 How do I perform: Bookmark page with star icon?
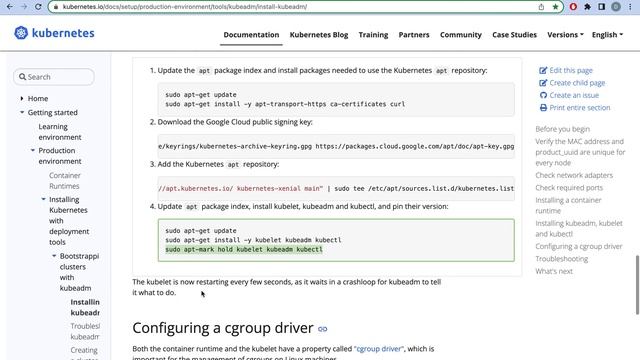pyautogui.click(x=555, y=7)
